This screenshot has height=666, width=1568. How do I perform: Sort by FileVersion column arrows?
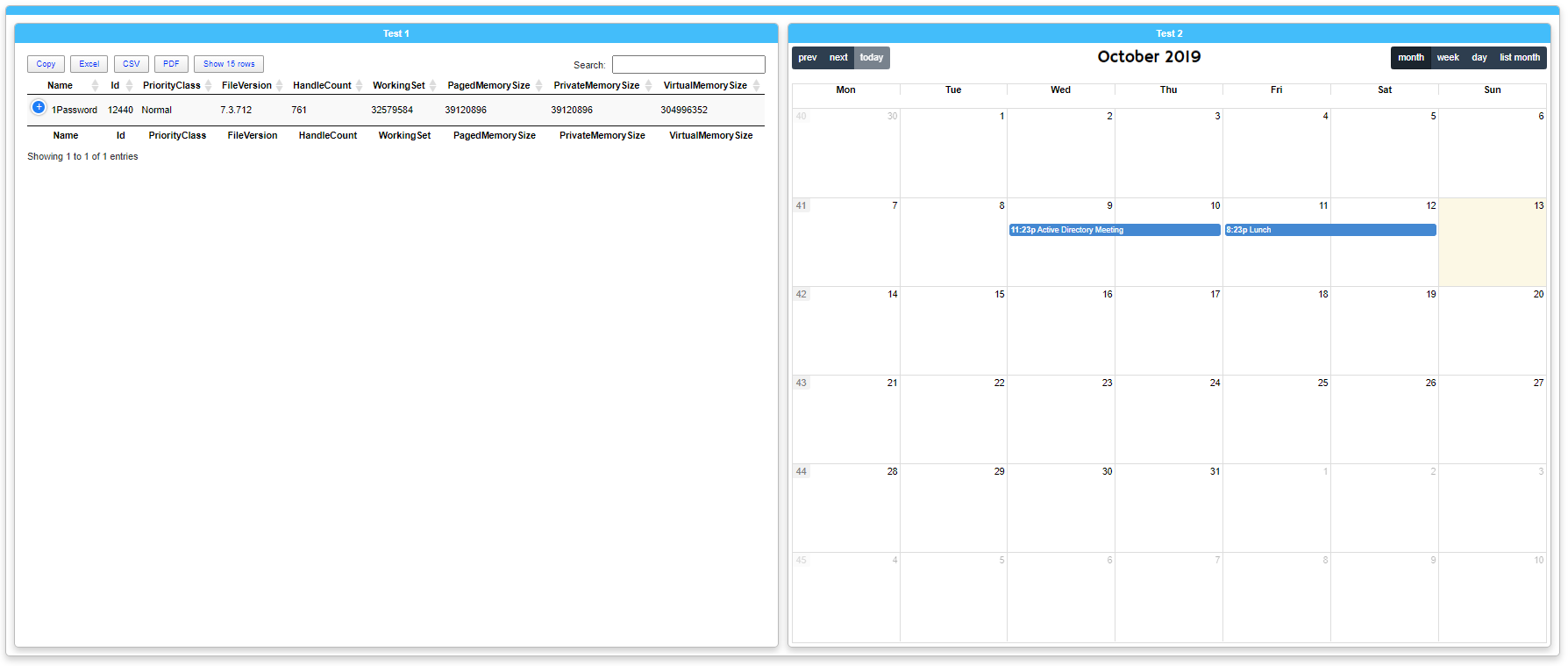pos(279,86)
